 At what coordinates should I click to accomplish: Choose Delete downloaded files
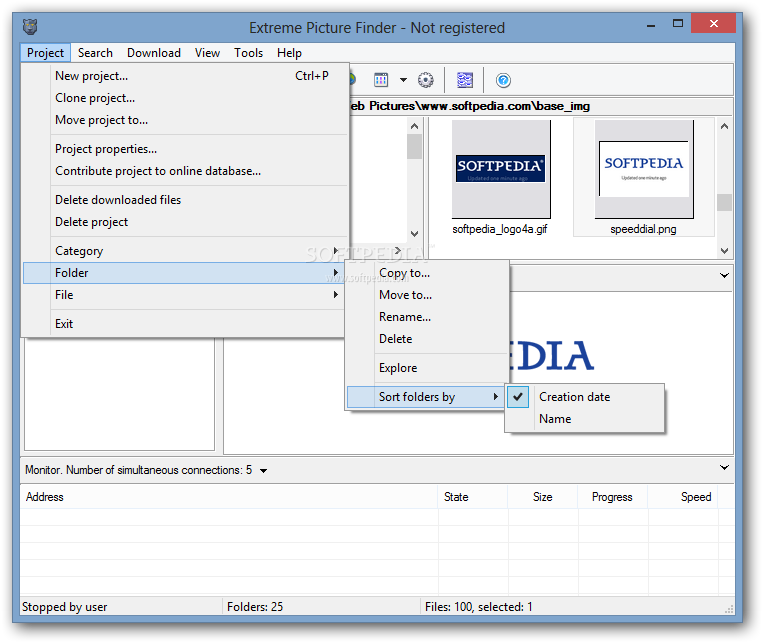click(x=185, y=200)
